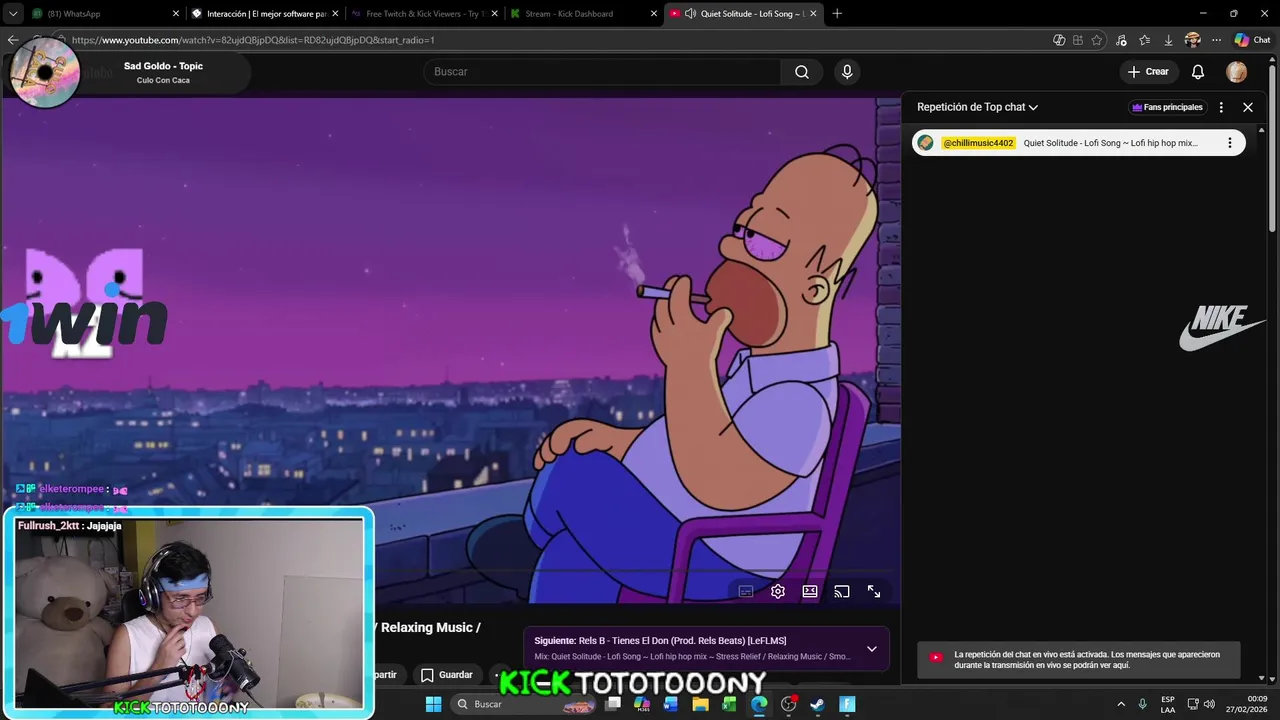Click the Fans principales button
This screenshot has width=1280, height=720.
1167,107
